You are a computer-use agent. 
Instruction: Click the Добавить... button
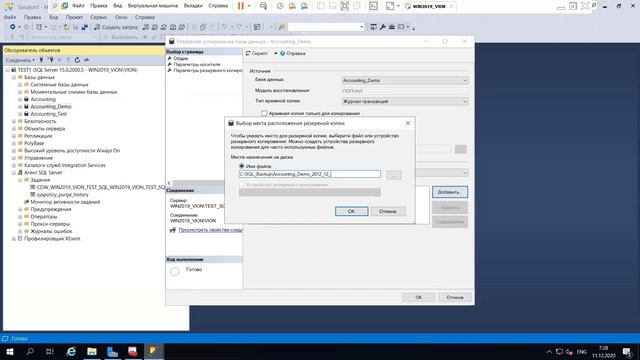[449, 192]
